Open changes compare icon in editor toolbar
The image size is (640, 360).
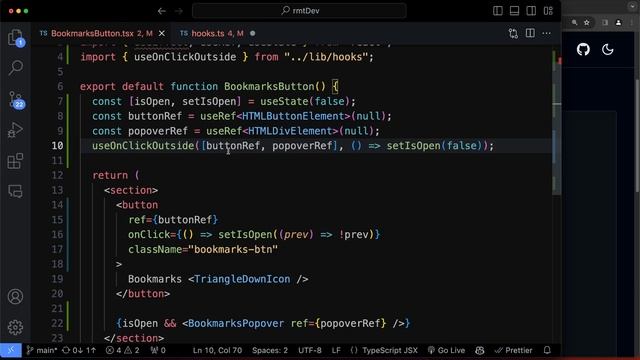513,33
